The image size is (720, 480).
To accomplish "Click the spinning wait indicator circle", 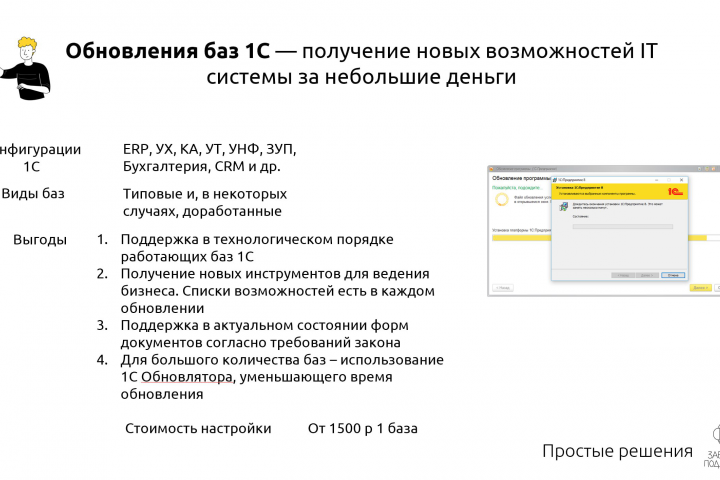I will 502,199.
